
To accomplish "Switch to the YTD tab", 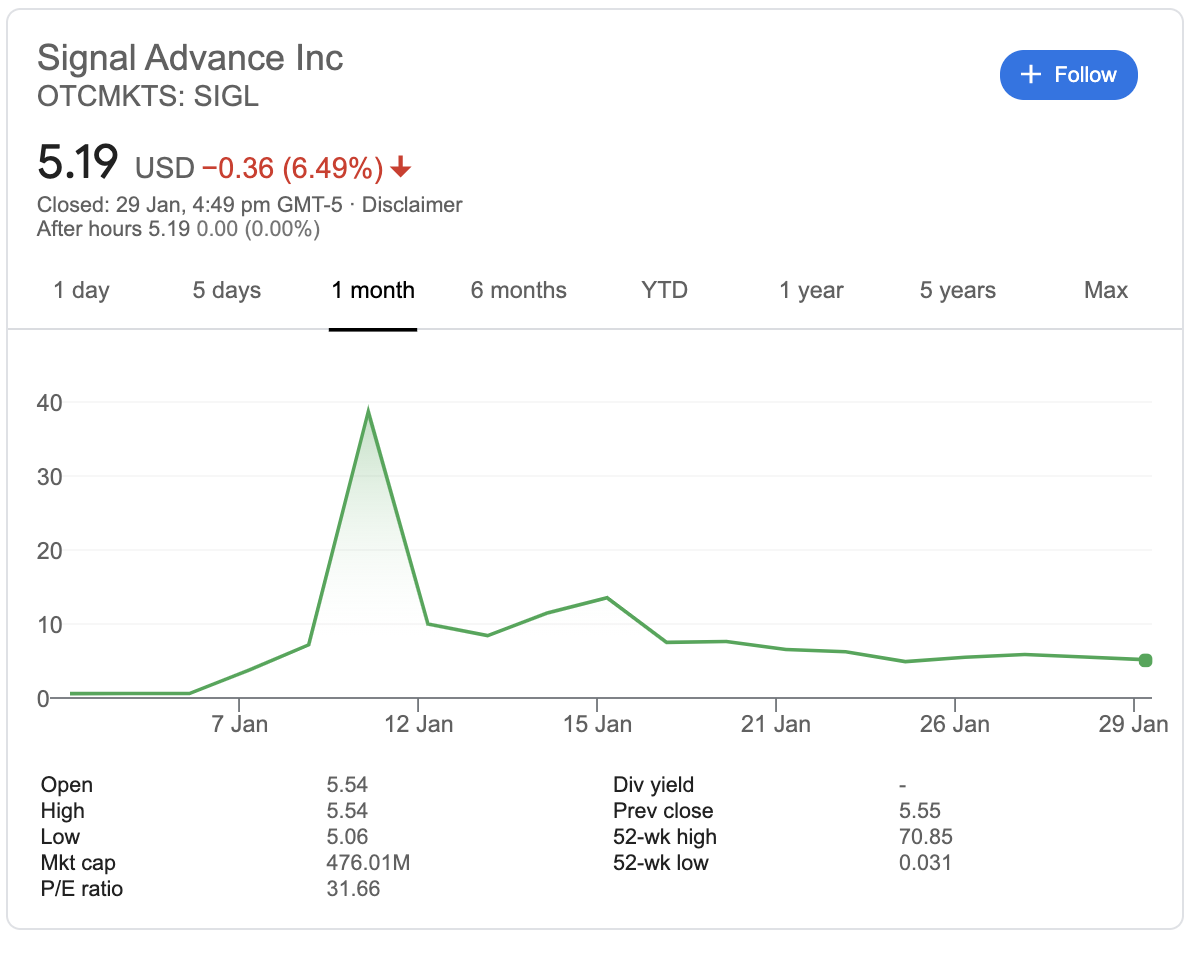I will tap(664, 290).
